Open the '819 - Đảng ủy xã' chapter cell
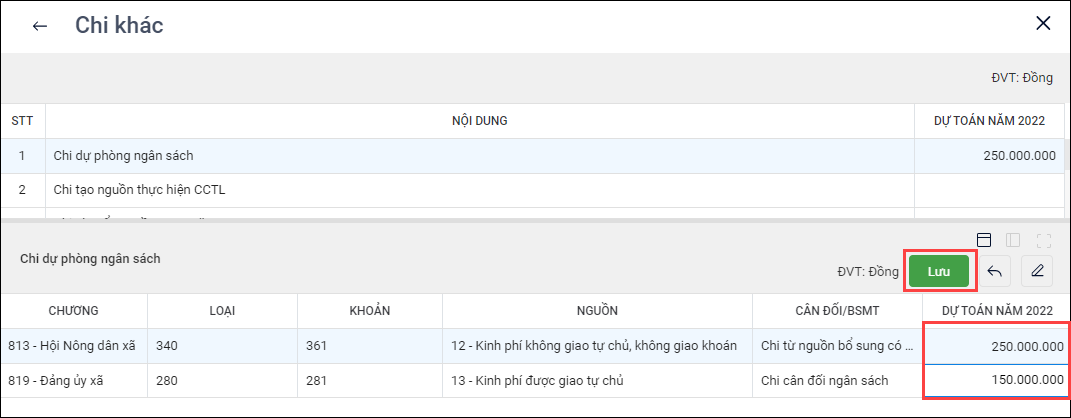Screen dimensions: 1071x418 75,380
